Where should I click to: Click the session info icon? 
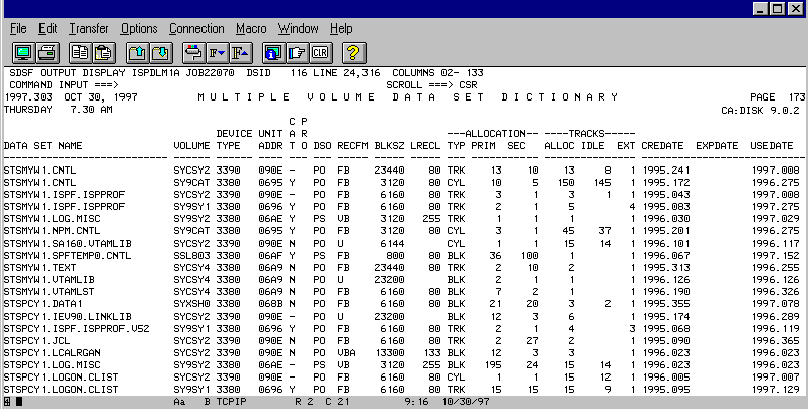(x=272, y=52)
